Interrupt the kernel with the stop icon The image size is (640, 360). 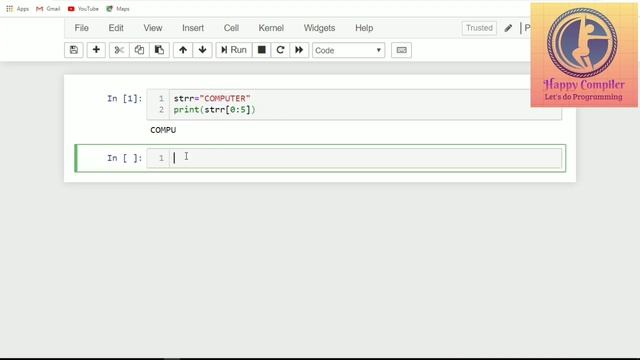point(262,50)
